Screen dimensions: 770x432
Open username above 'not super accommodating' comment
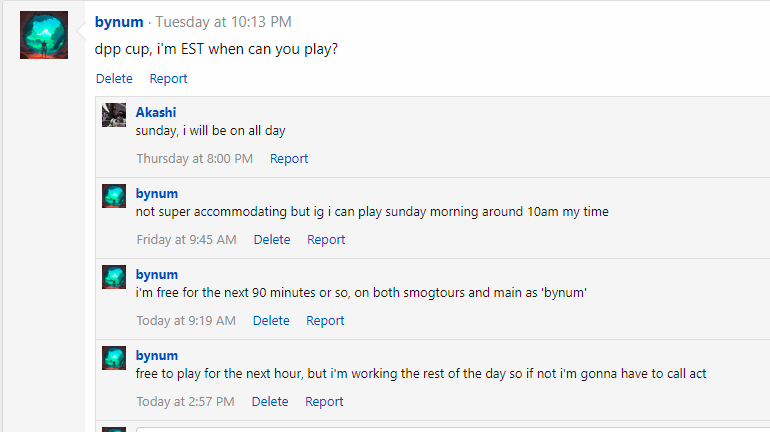[x=157, y=193]
